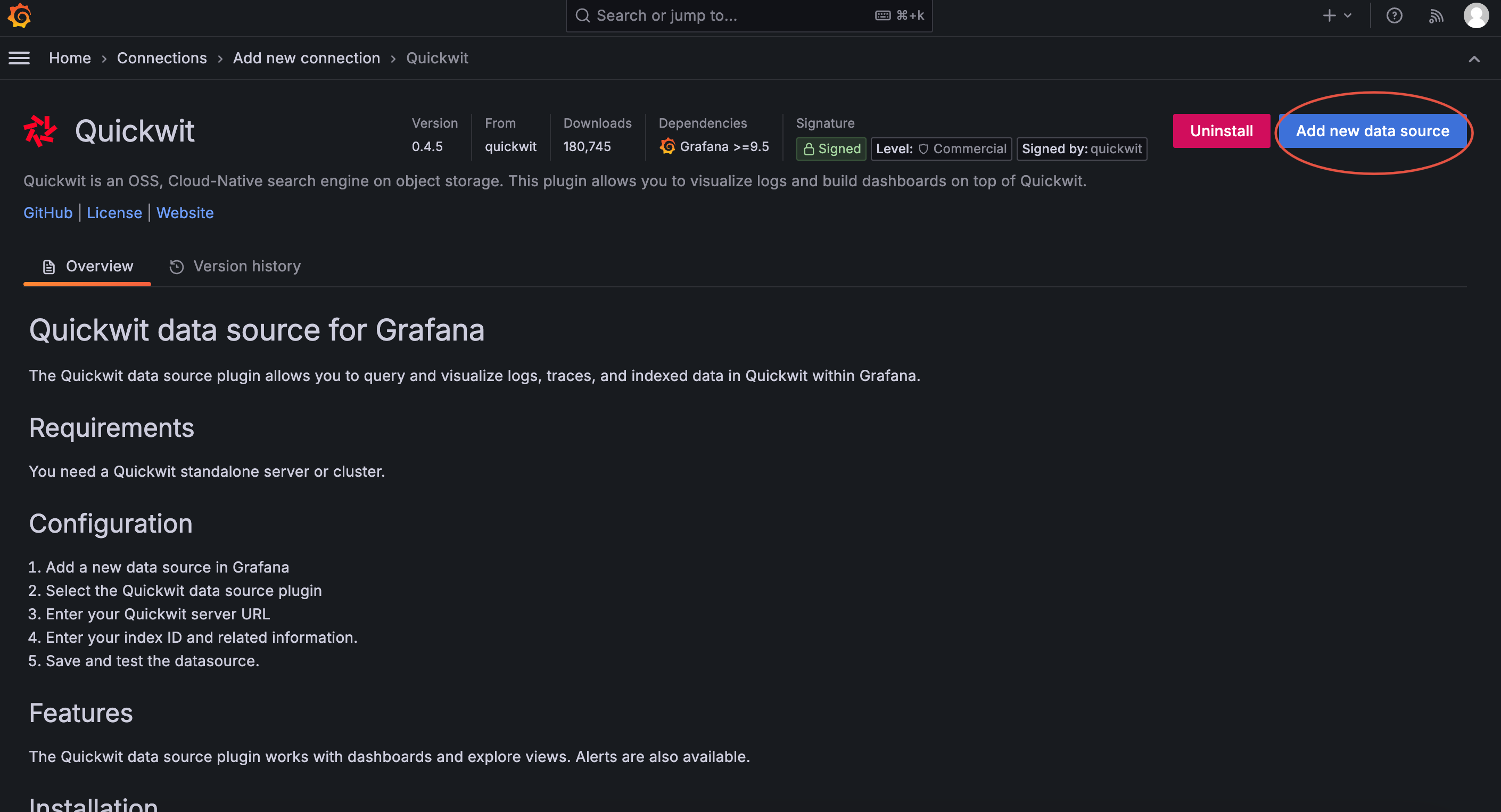The height and width of the screenshot is (812, 1501).
Task: Focus the Search or jump to field
Action: 749,16
